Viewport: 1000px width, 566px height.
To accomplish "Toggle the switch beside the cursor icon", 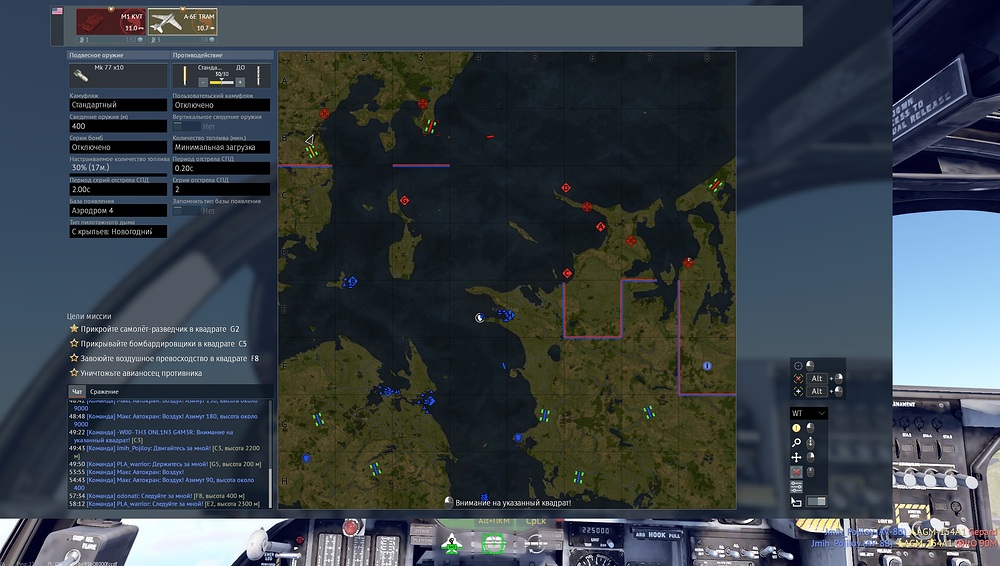I will pos(816,502).
